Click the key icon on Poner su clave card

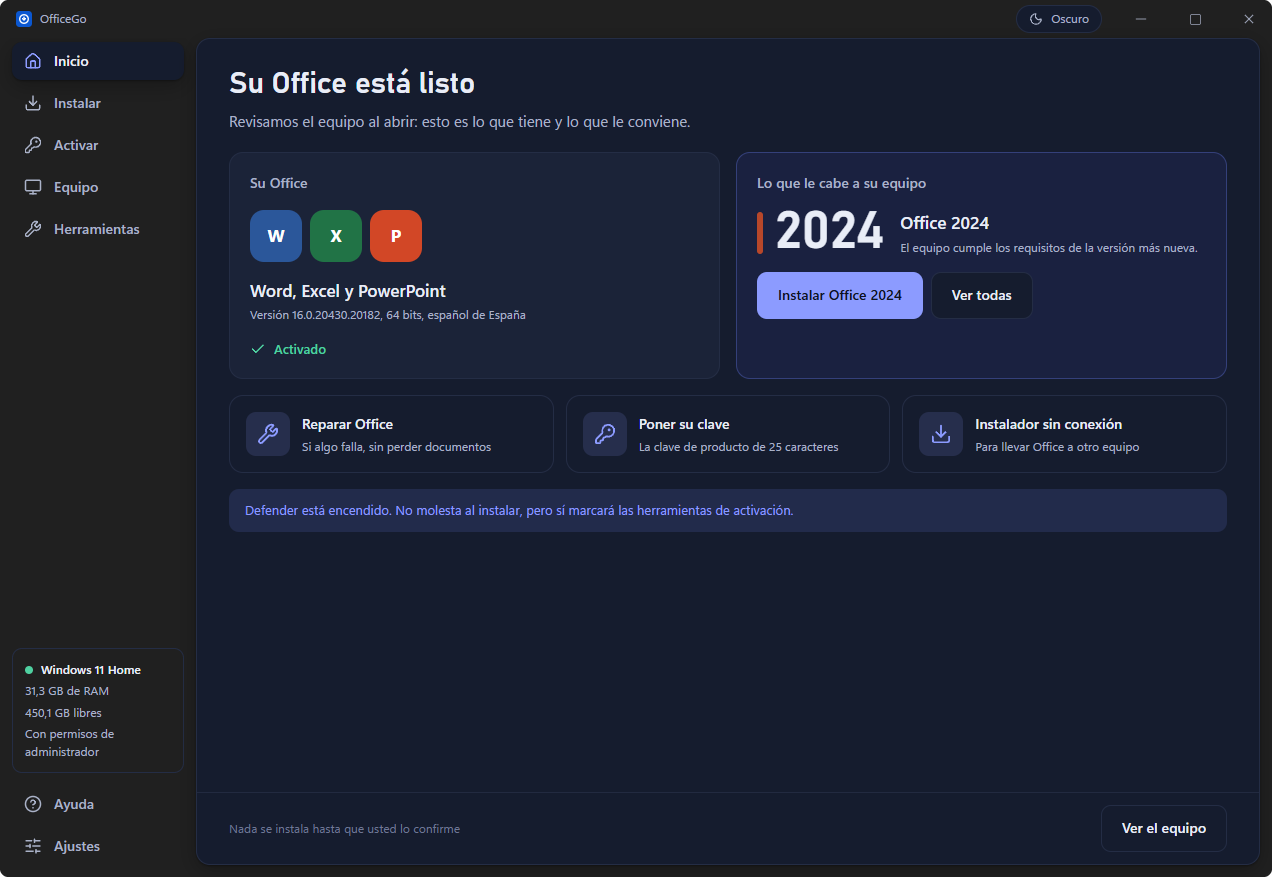(x=605, y=434)
